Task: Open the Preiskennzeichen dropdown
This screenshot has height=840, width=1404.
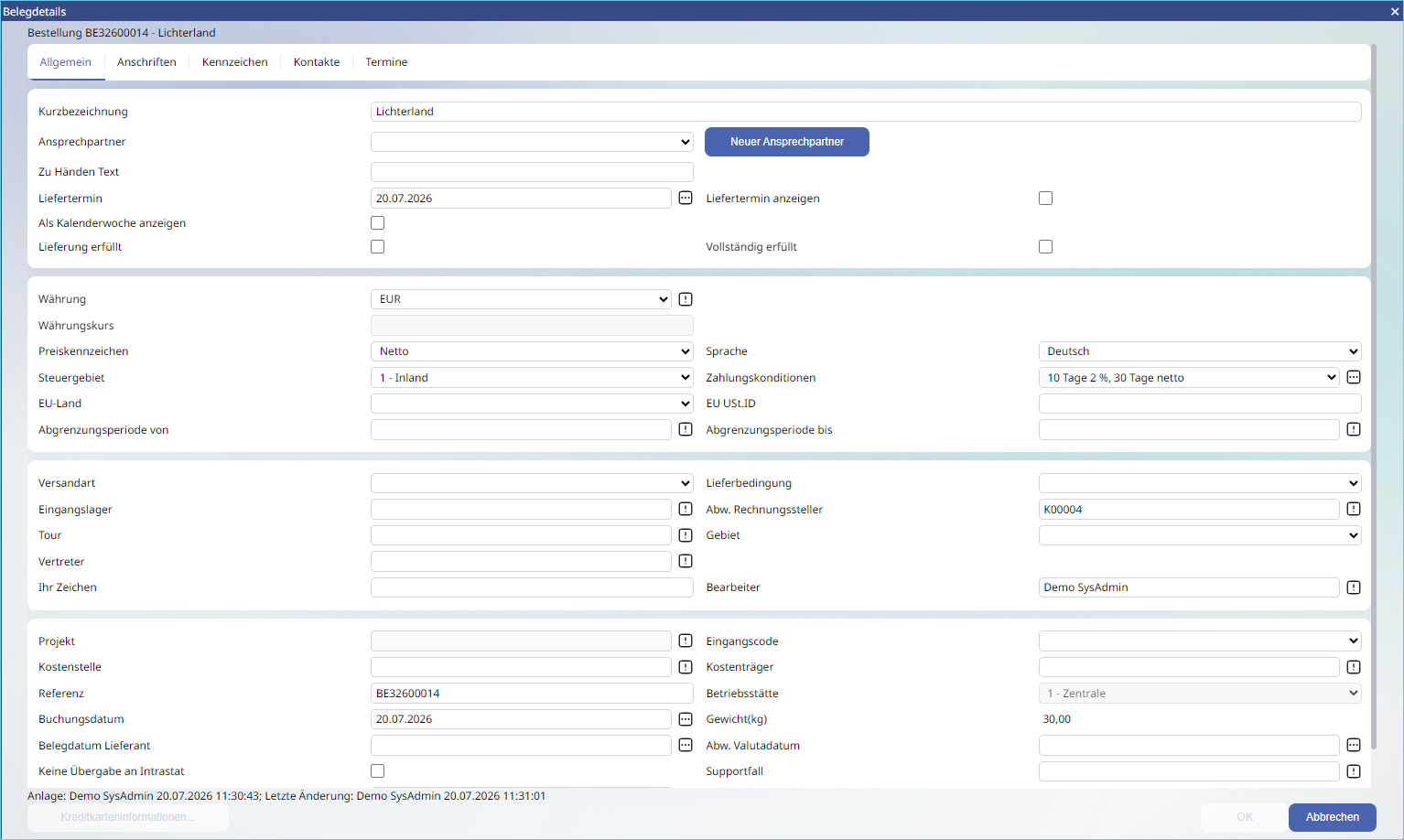Action: coord(532,351)
